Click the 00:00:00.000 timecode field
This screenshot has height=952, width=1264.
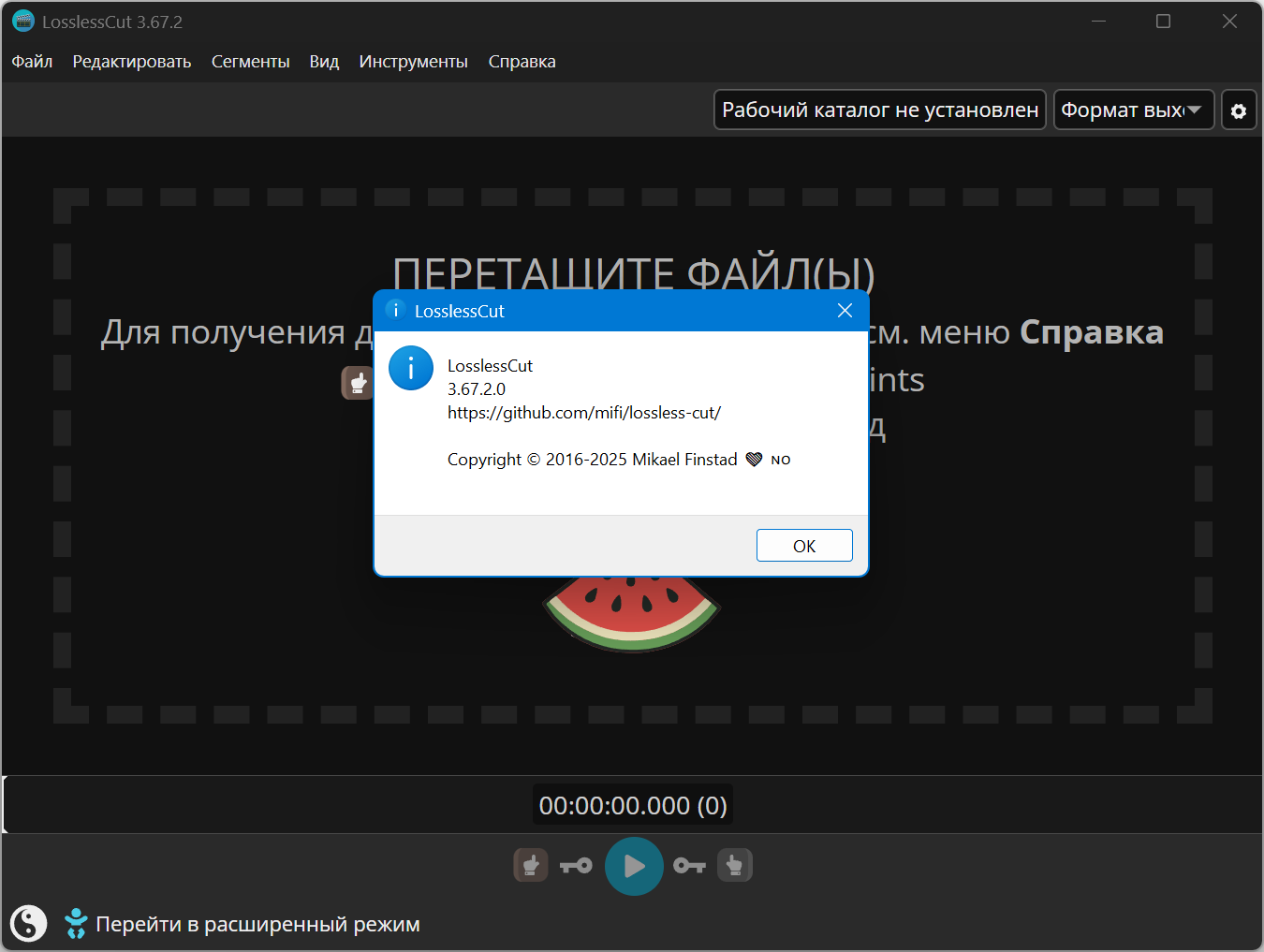(x=633, y=805)
